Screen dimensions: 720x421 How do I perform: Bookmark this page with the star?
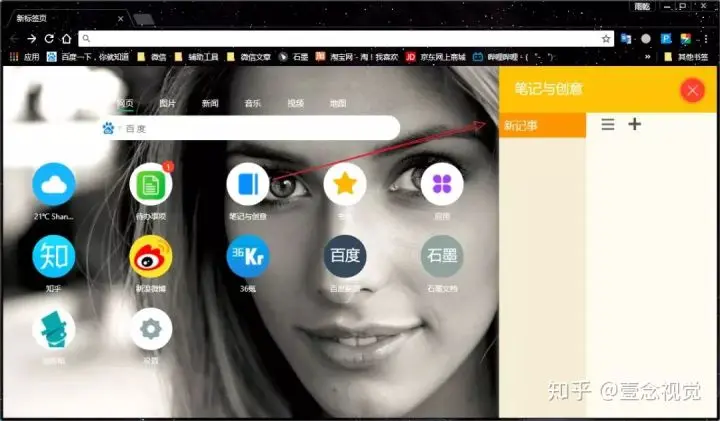pyautogui.click(x=606, y=39)
